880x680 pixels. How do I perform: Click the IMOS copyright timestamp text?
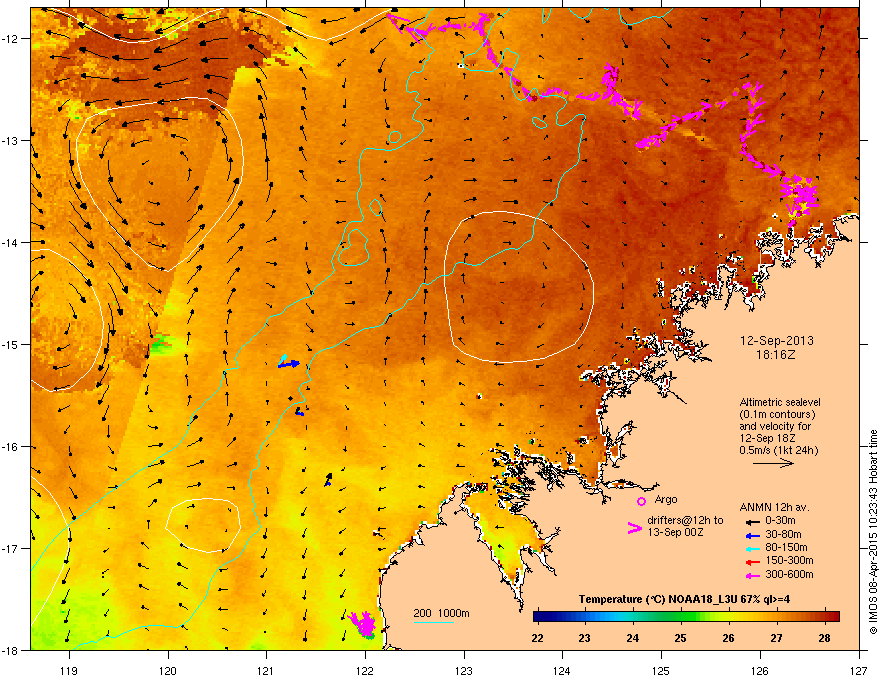coord(873,532)
